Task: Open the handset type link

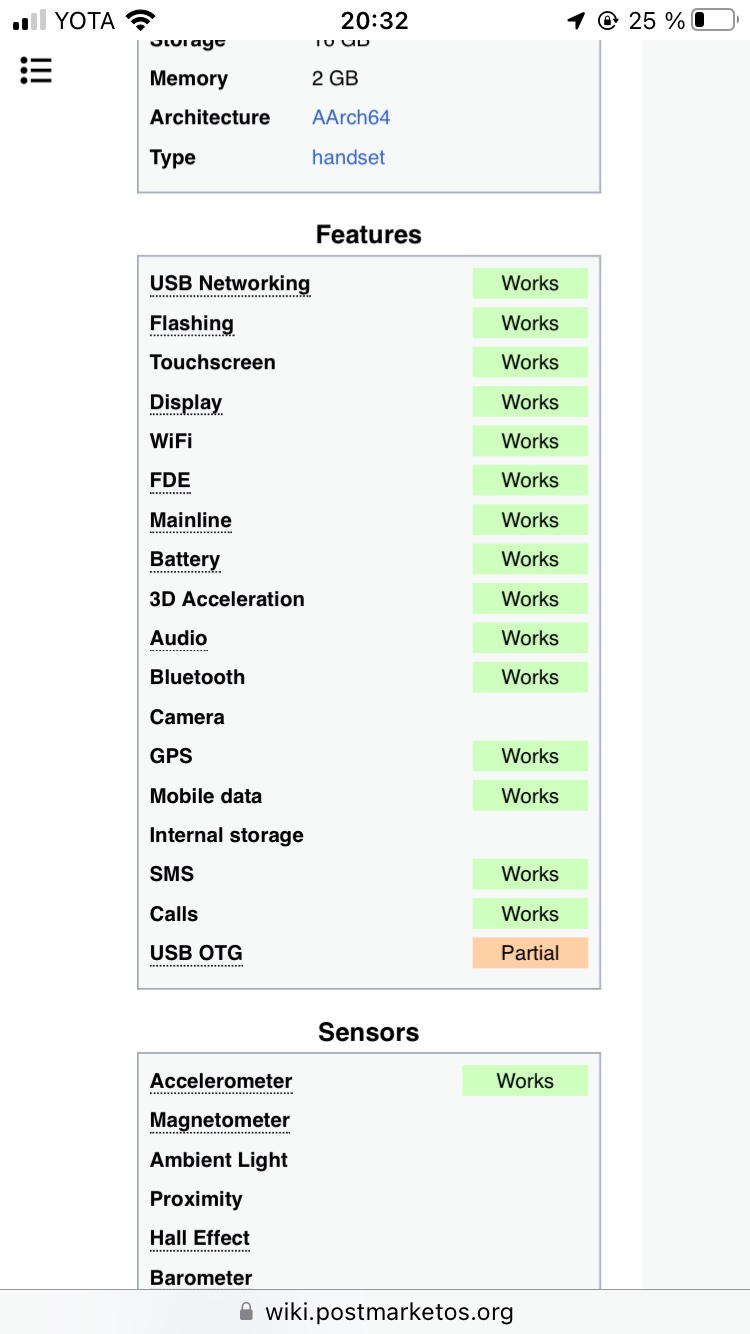Action: [x=348, y=158]
